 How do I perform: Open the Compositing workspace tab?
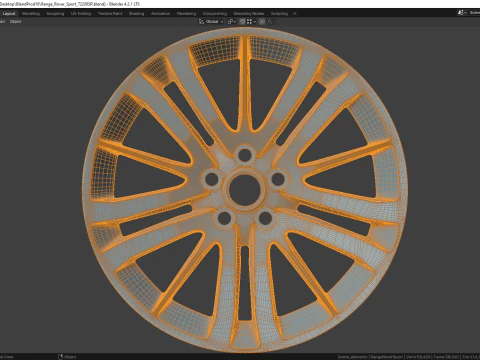[215, 14]
